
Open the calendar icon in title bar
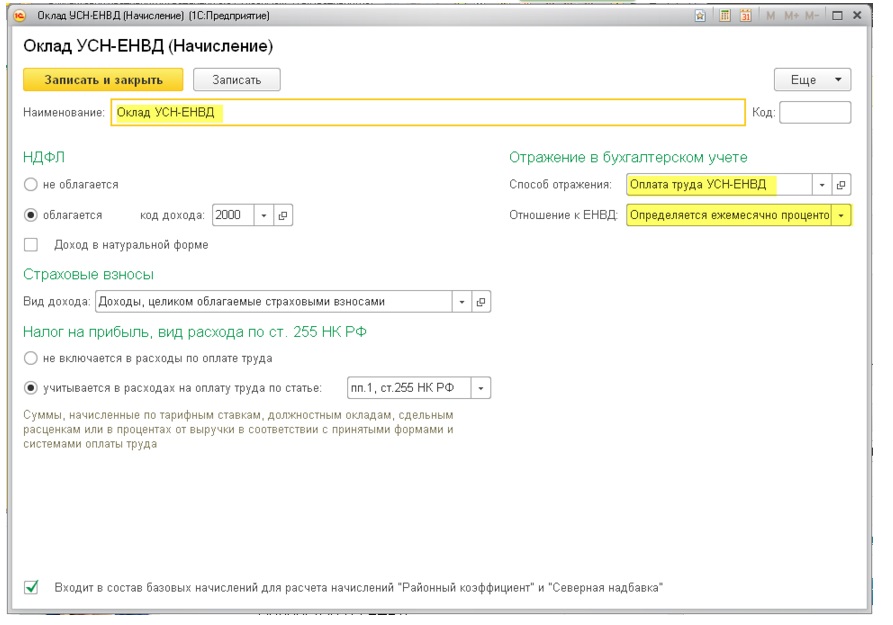[x=745, y=15]
